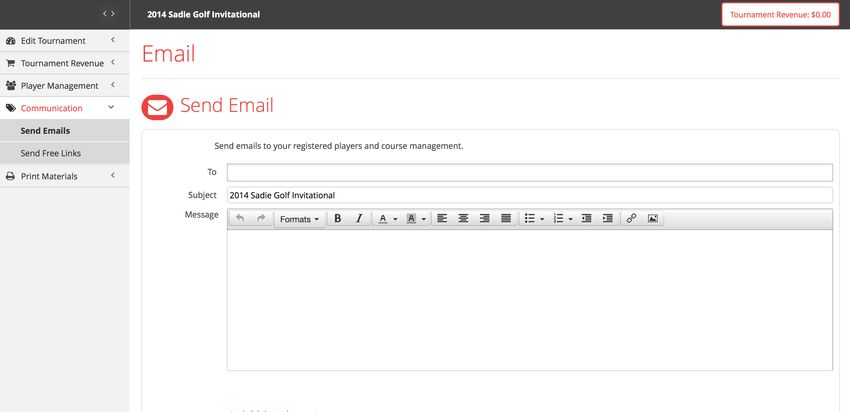Insert a bullet list
Viewport: 850px width, 412px height.
(530, 218)
